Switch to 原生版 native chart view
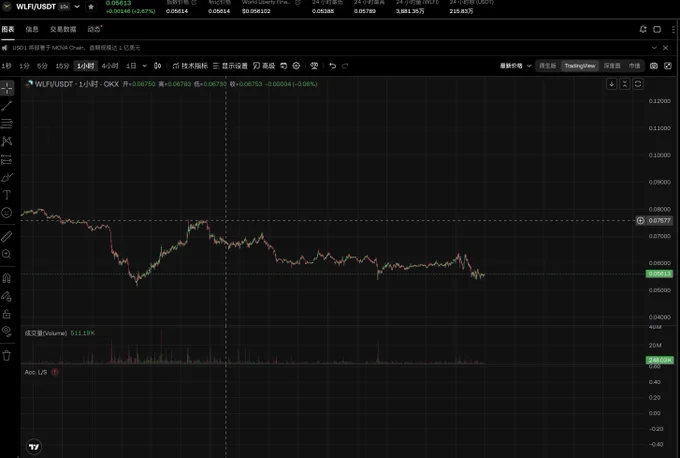 click(x=547, y=66)
